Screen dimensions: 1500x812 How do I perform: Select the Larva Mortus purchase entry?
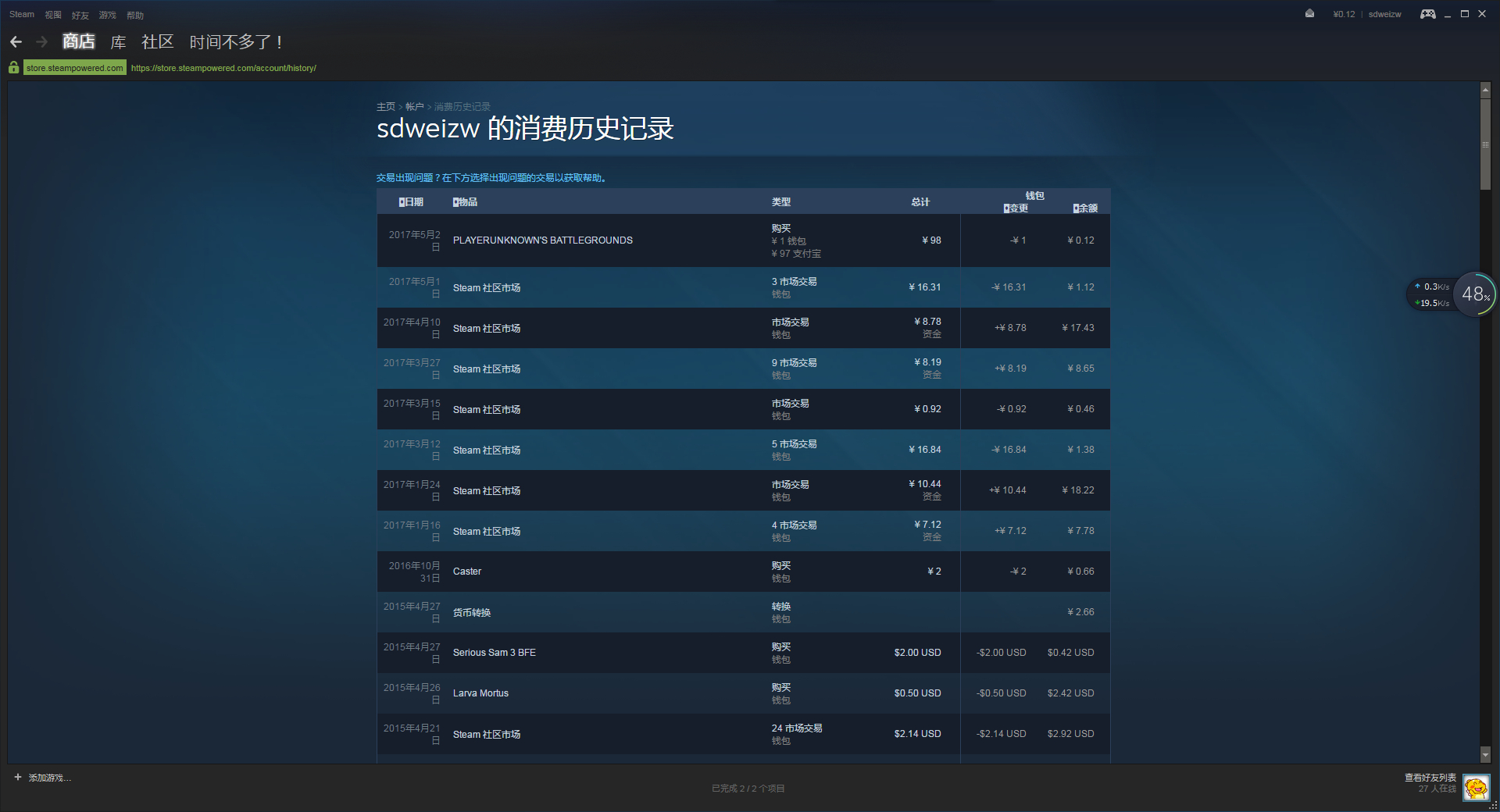(743, 693)
